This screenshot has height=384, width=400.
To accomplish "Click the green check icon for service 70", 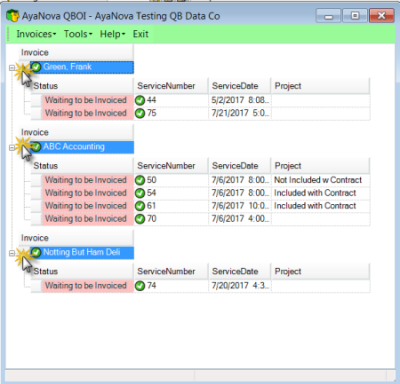I will click(140, 219).
